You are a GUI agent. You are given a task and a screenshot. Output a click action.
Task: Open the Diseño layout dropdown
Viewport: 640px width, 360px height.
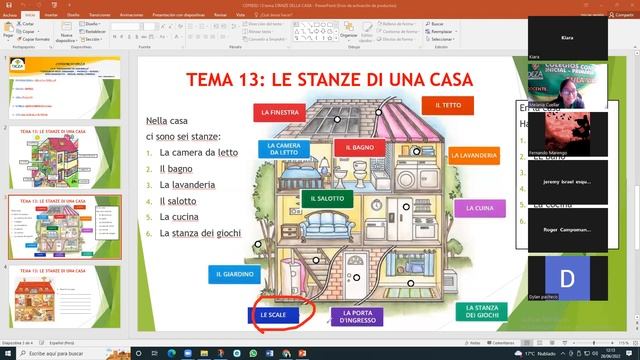(91, 24)
